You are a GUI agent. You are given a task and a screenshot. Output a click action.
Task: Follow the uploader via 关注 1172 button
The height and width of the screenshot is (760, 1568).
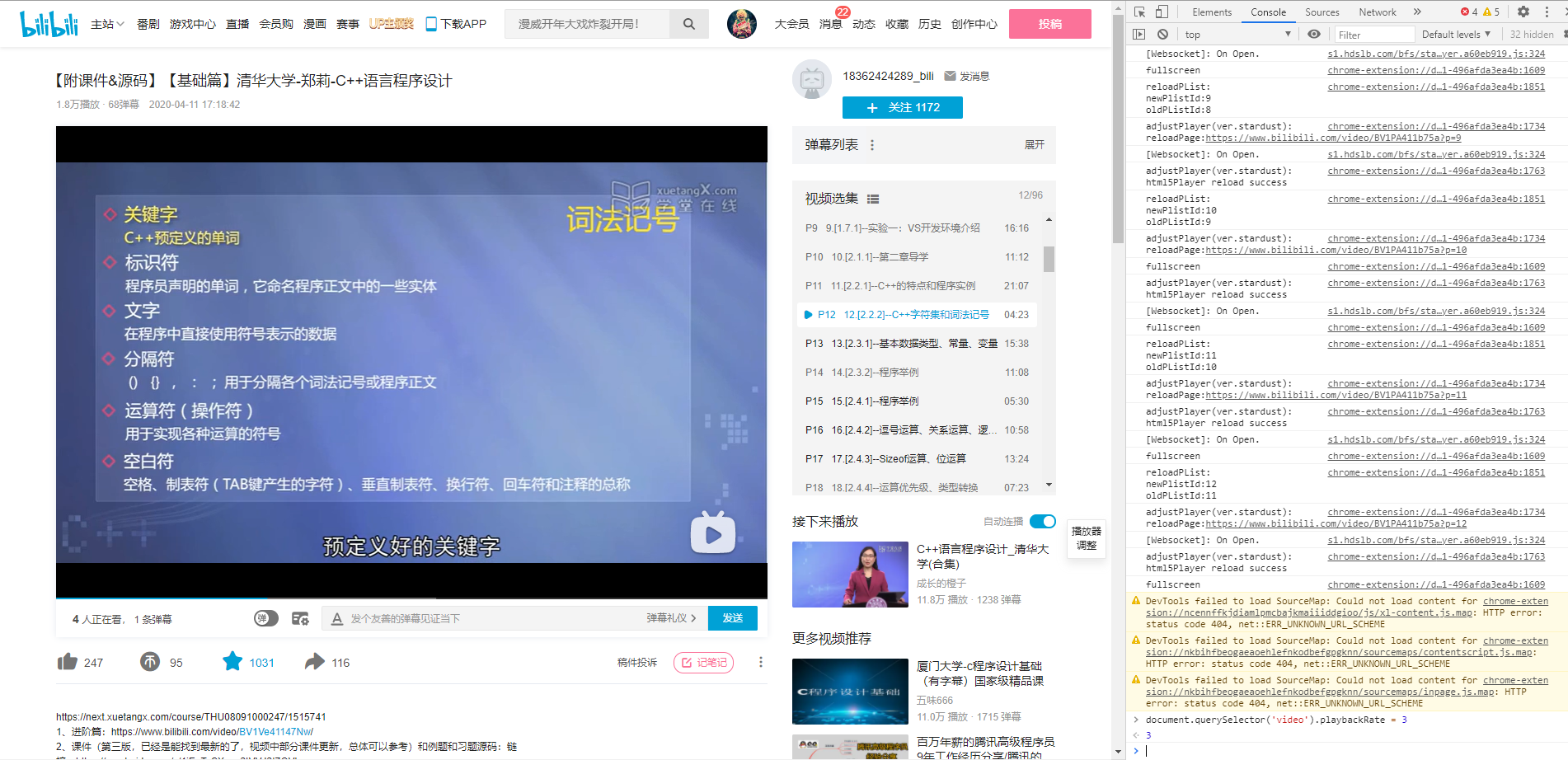(x=902, y=107)
